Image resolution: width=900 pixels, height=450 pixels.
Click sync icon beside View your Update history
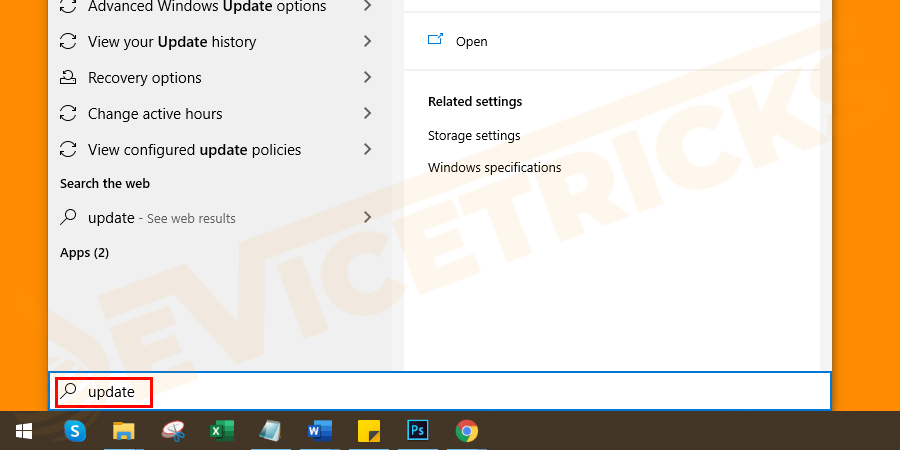(x=68, y=41)
